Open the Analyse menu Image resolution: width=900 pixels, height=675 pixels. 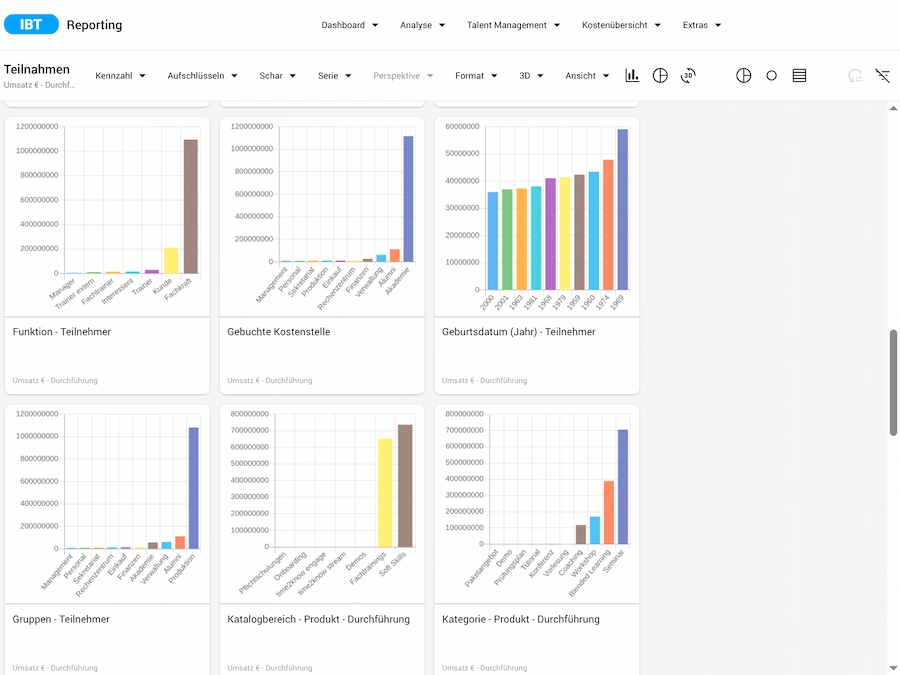point(422,25)
